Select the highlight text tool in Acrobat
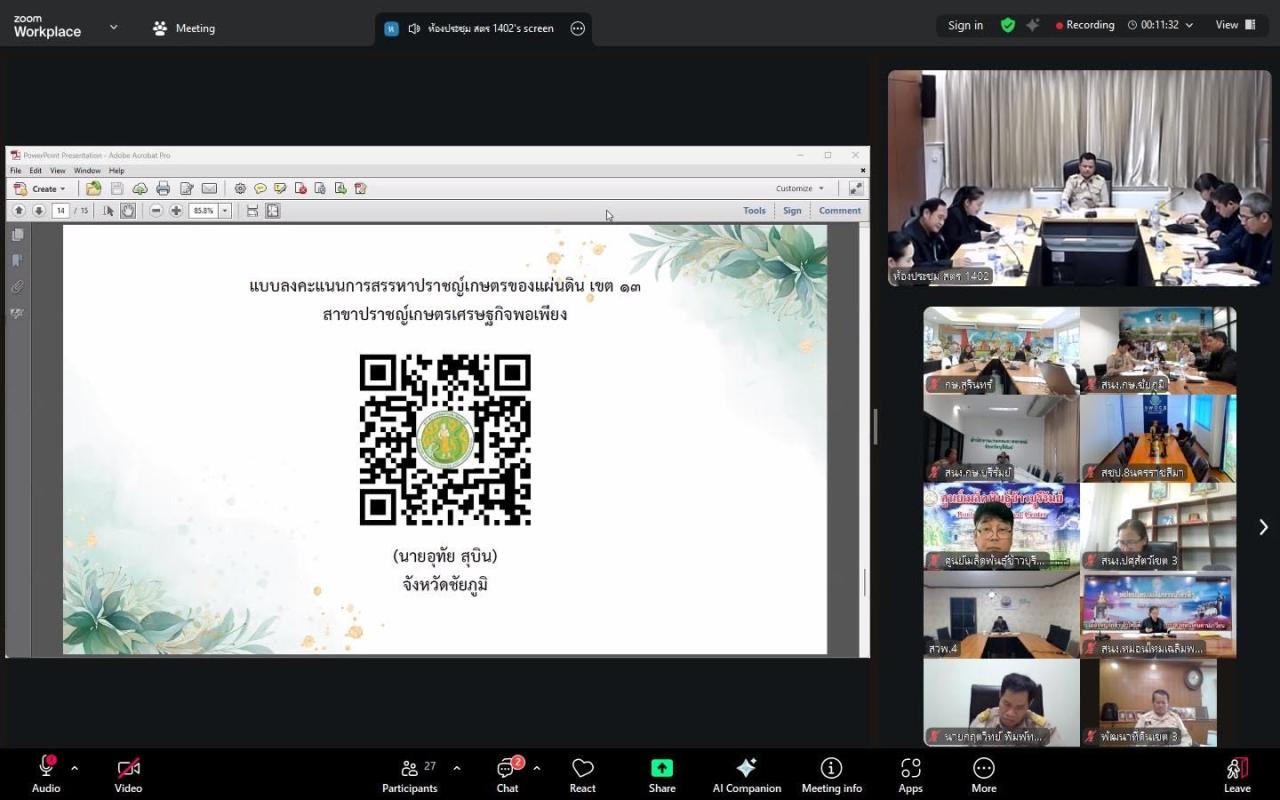Viewport: 1280px width, 800px height. click(280, 188)
